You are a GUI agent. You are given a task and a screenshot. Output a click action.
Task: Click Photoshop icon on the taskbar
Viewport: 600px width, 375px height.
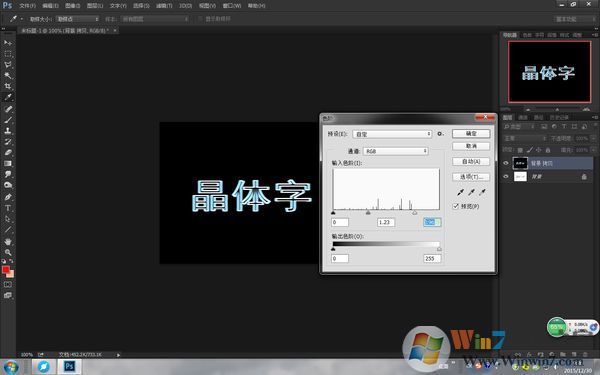point(69,367)
